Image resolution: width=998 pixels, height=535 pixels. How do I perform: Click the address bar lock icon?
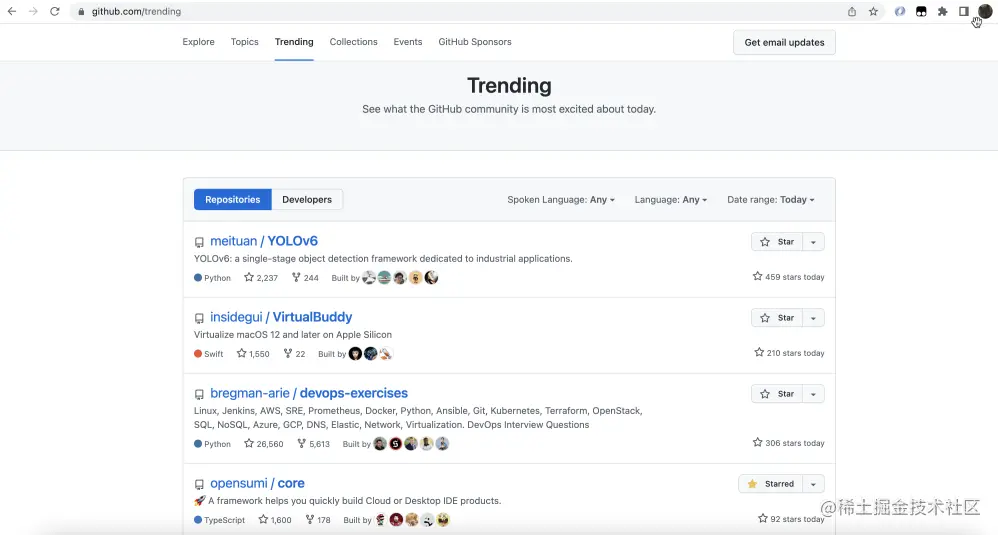pyautogui.click(x=81, y=11)
